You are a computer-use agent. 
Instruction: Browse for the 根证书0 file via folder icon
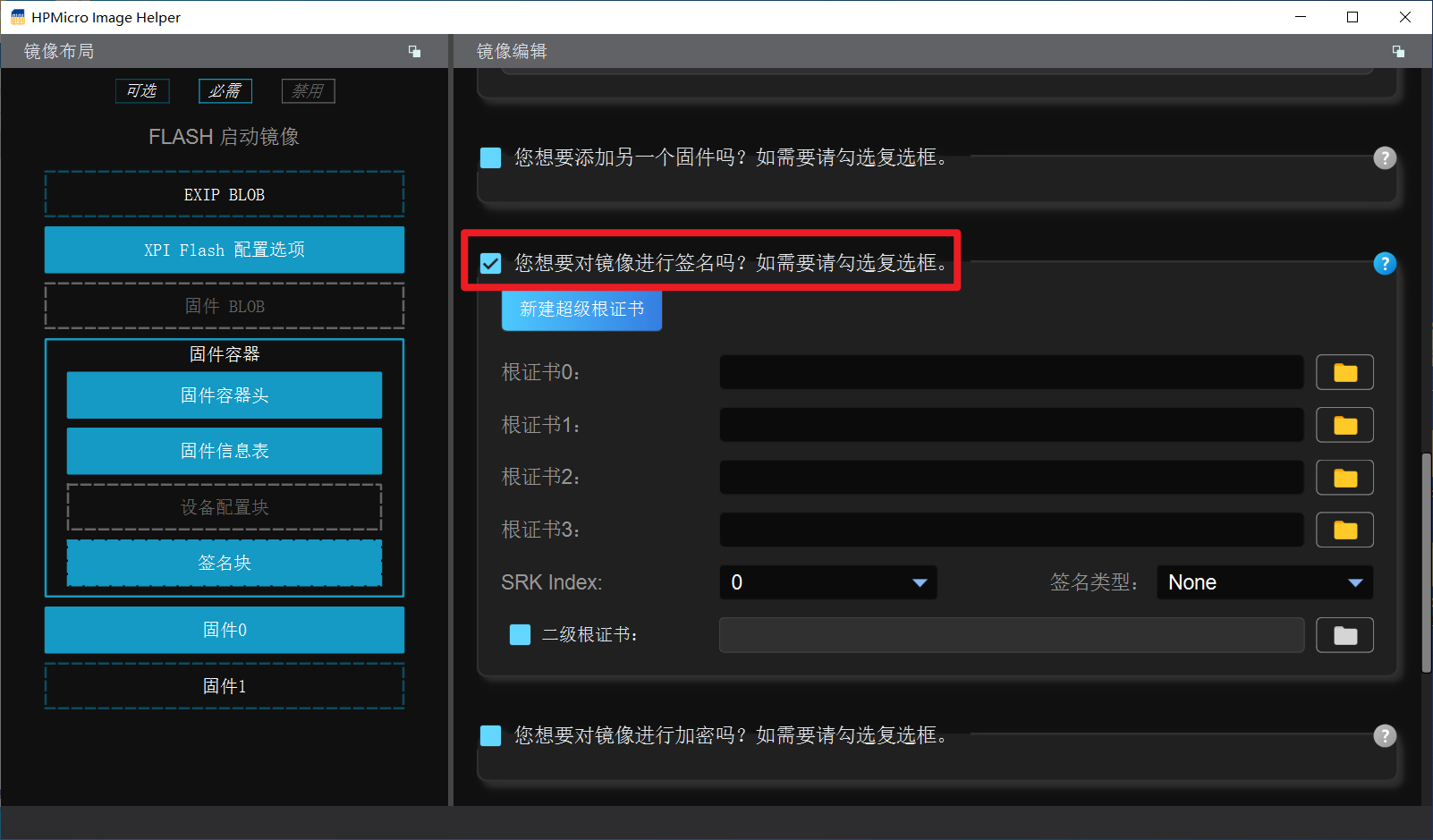click(1344, 372)
